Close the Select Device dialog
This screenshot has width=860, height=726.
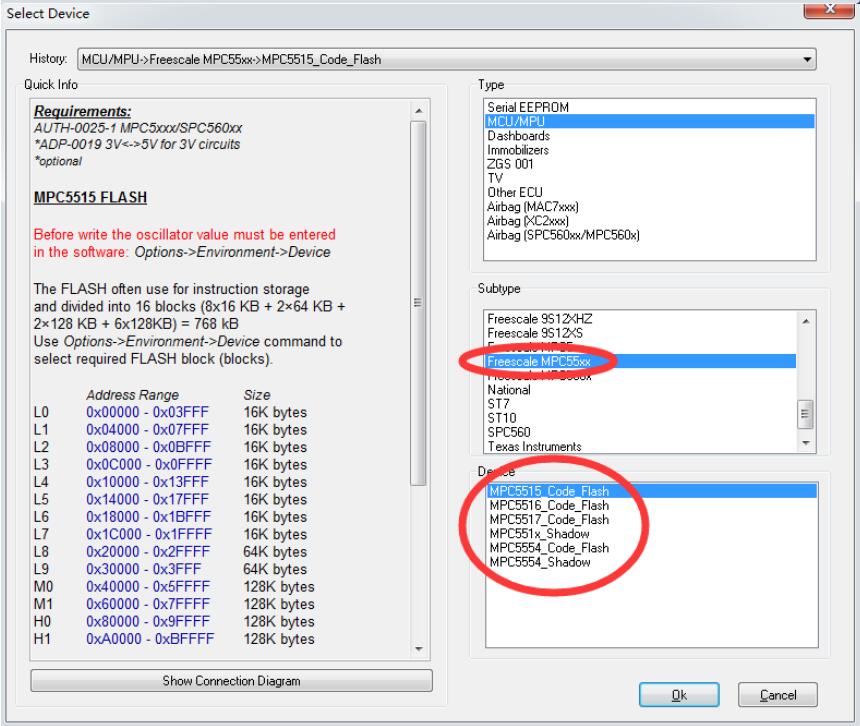click(x=829, y=9)
